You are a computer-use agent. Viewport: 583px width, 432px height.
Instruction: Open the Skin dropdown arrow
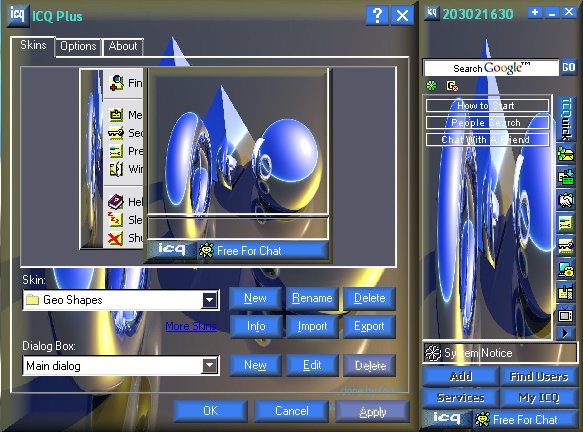pyautogui.click(x=210, y=300)
